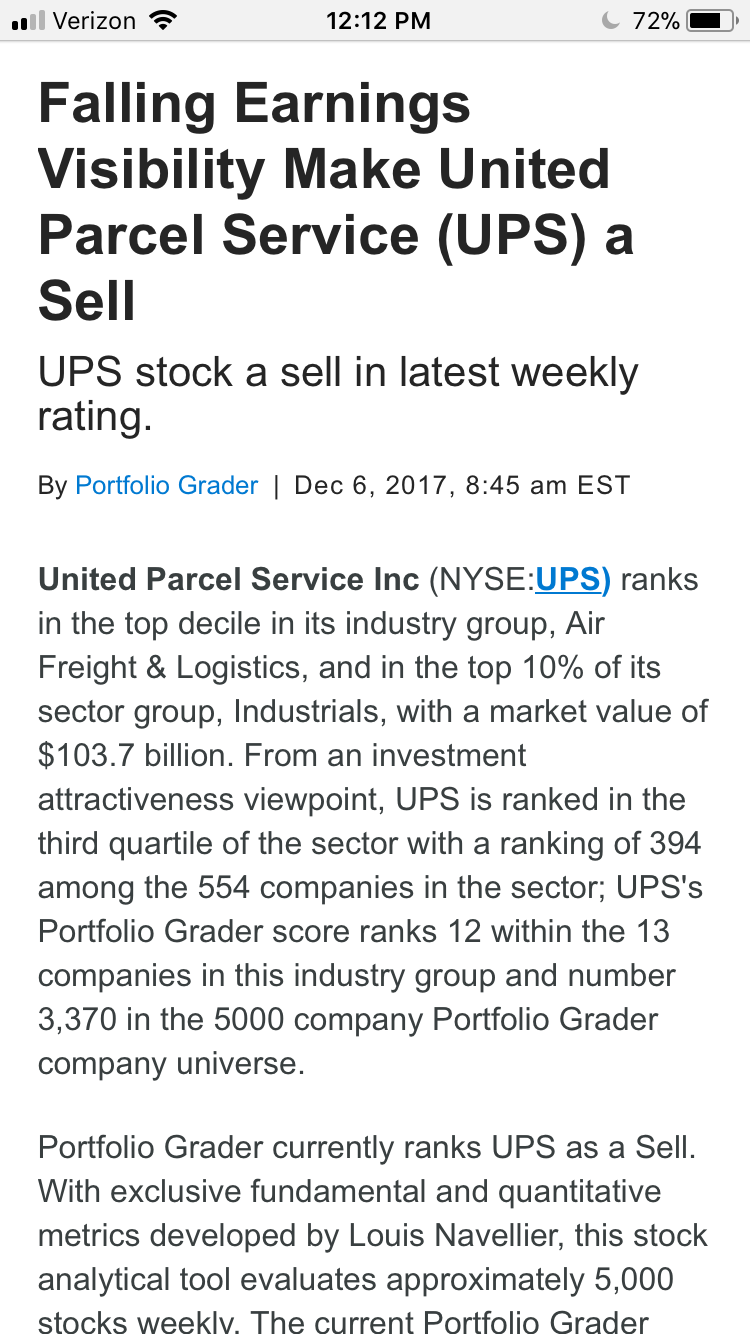Tap the Do Not Disturb moon icon
Screen dimensions: 750x1334
[x=612, y=20]
